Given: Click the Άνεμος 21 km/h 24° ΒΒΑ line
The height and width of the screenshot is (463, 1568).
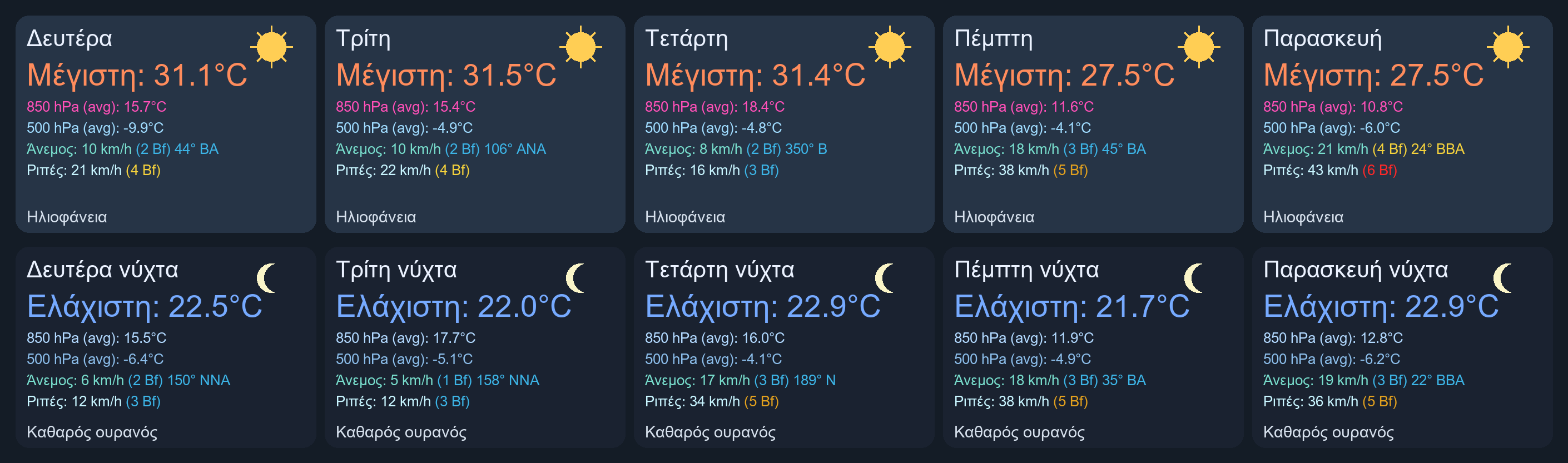Looking at the screenshot, I should (1363, 149).
